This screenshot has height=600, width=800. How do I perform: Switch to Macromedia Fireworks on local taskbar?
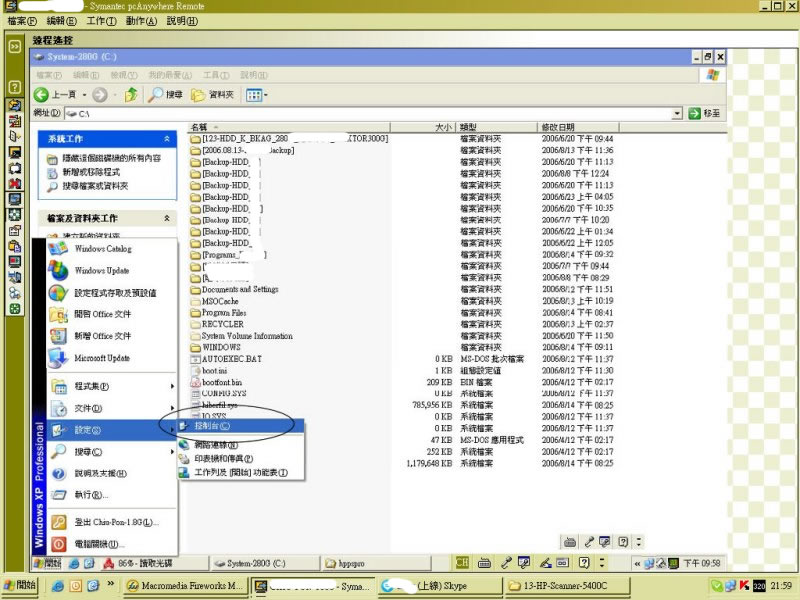point(186,586)
